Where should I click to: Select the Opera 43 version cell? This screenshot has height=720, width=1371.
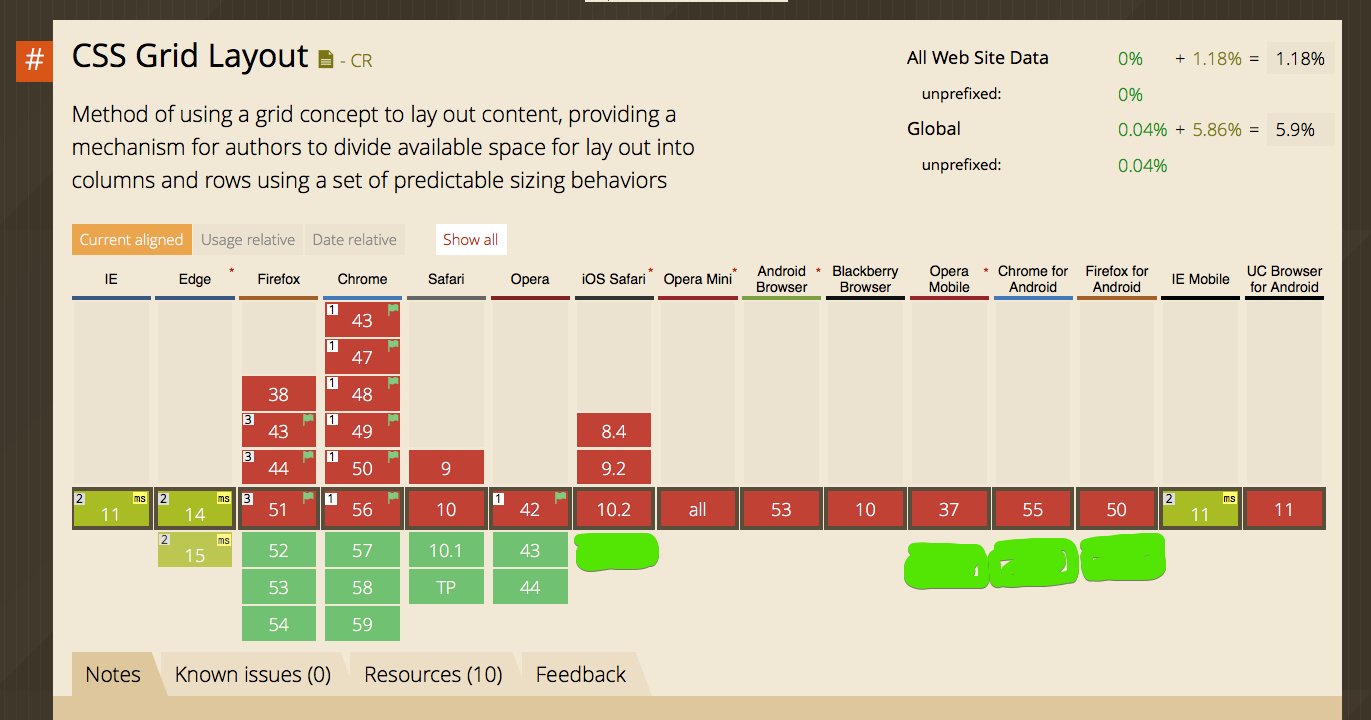point(530,550)
